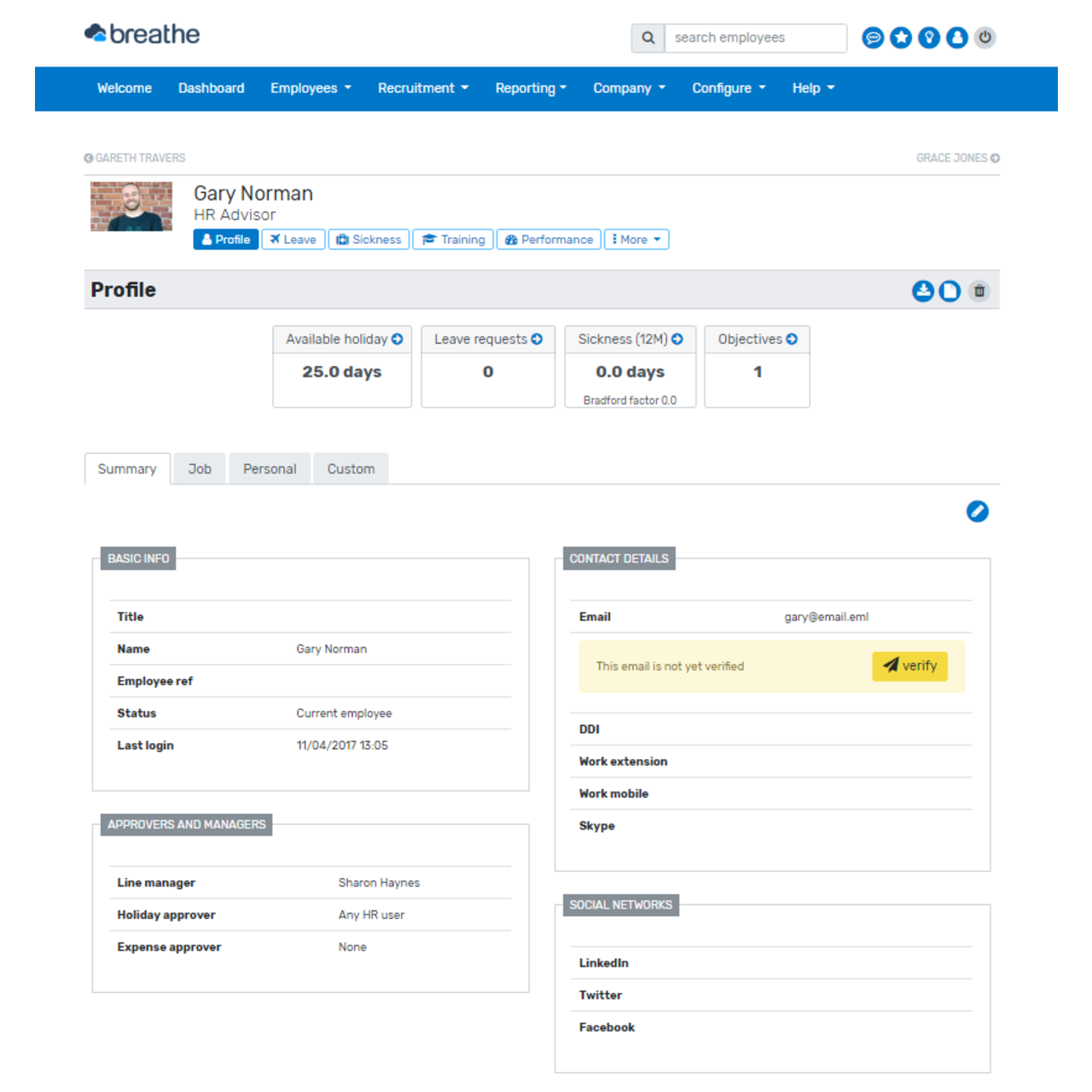Switch to the Job tab
The image size is (1092, 1092).
200,469
